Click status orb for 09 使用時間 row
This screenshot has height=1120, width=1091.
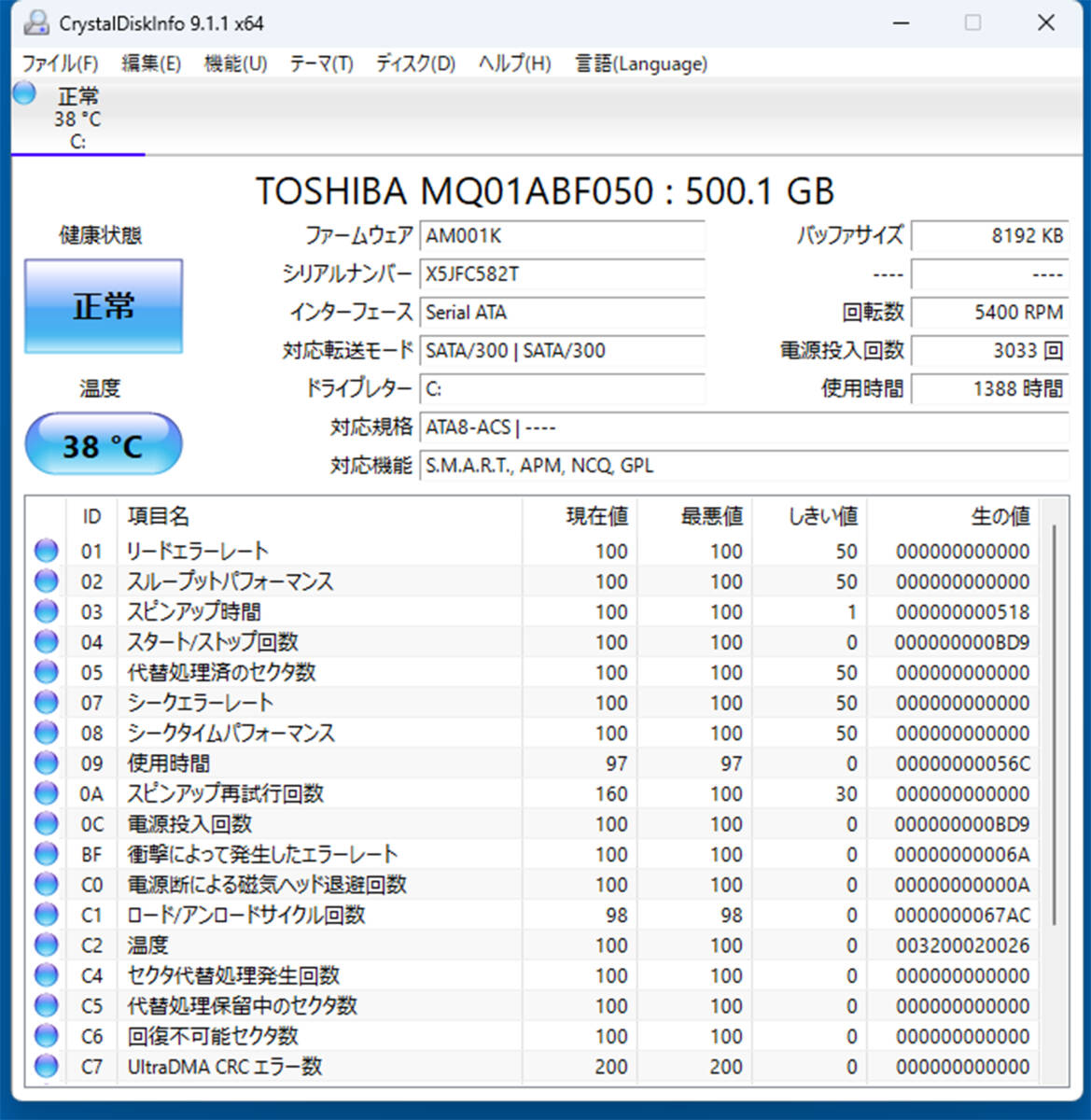46,763
